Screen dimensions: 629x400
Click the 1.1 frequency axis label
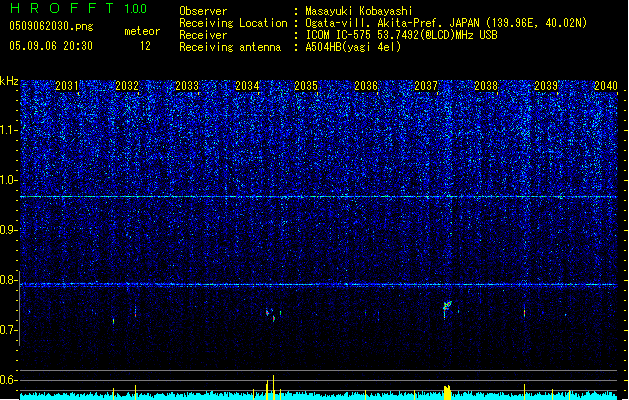point(9,130)
